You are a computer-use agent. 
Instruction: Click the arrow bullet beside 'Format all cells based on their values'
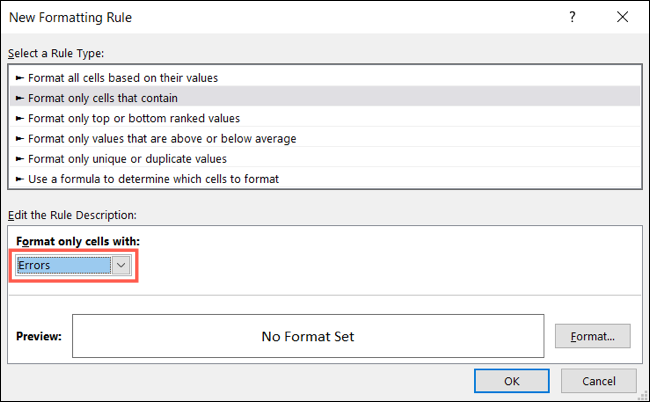(x=20, y=77)
